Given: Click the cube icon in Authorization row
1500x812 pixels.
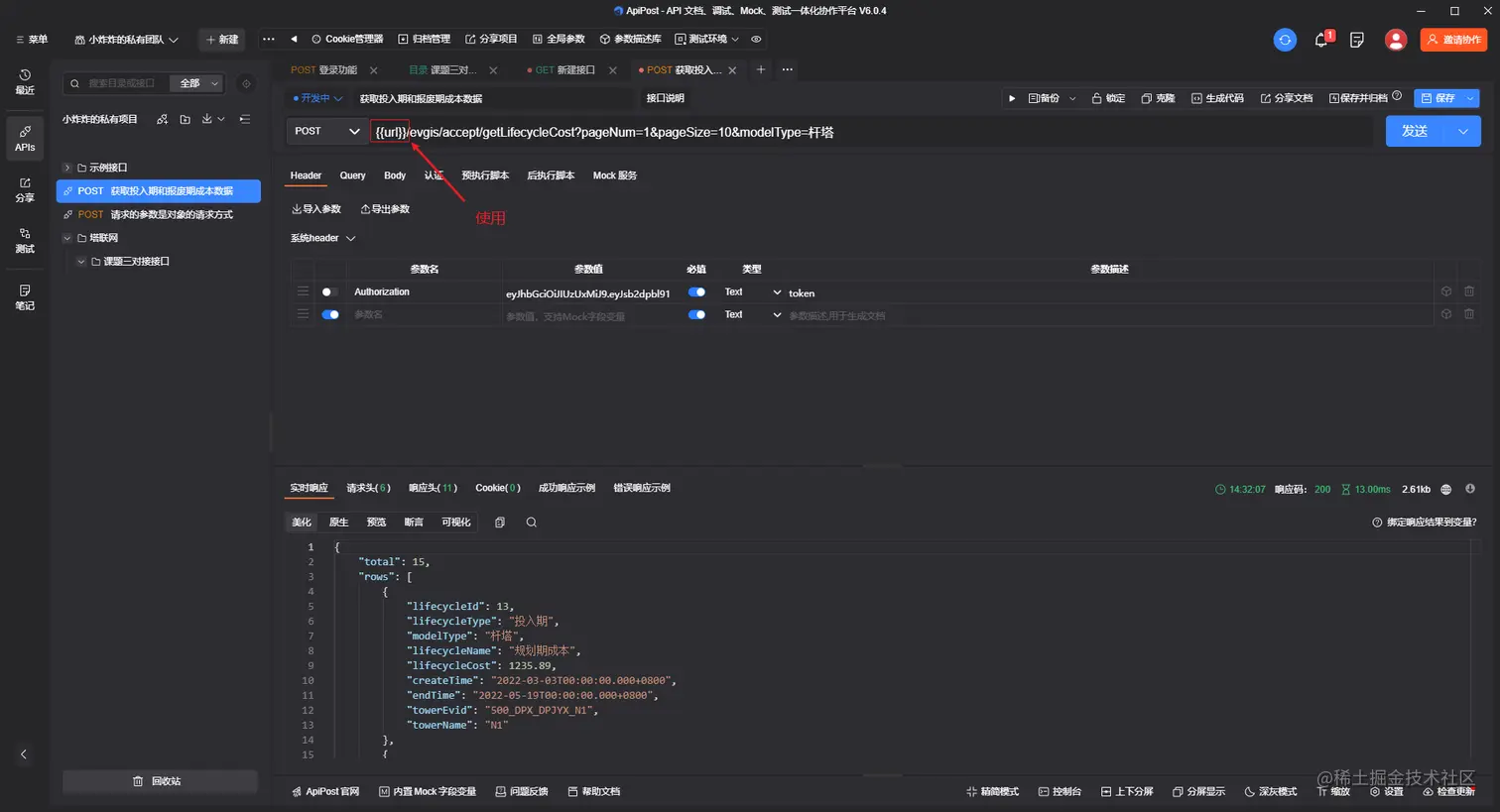Looking at the screenshot, I should (1446, 291).
